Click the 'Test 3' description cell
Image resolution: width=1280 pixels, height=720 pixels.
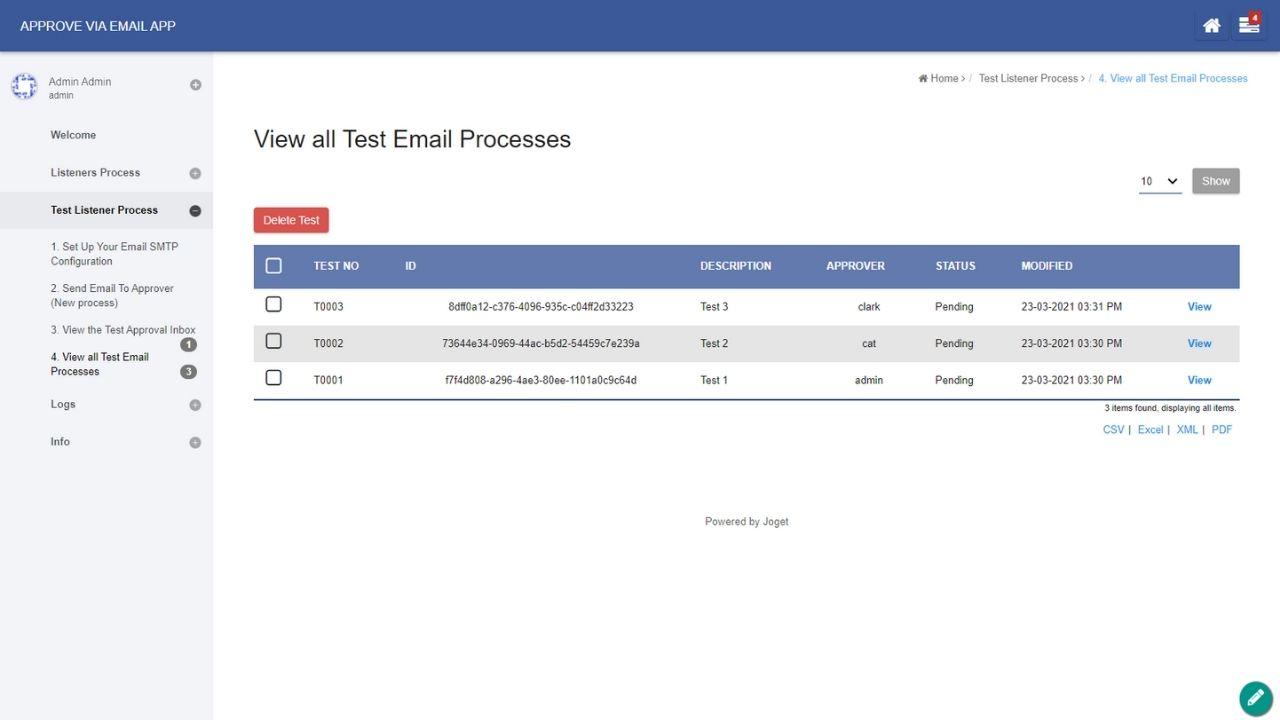(714, 307)
